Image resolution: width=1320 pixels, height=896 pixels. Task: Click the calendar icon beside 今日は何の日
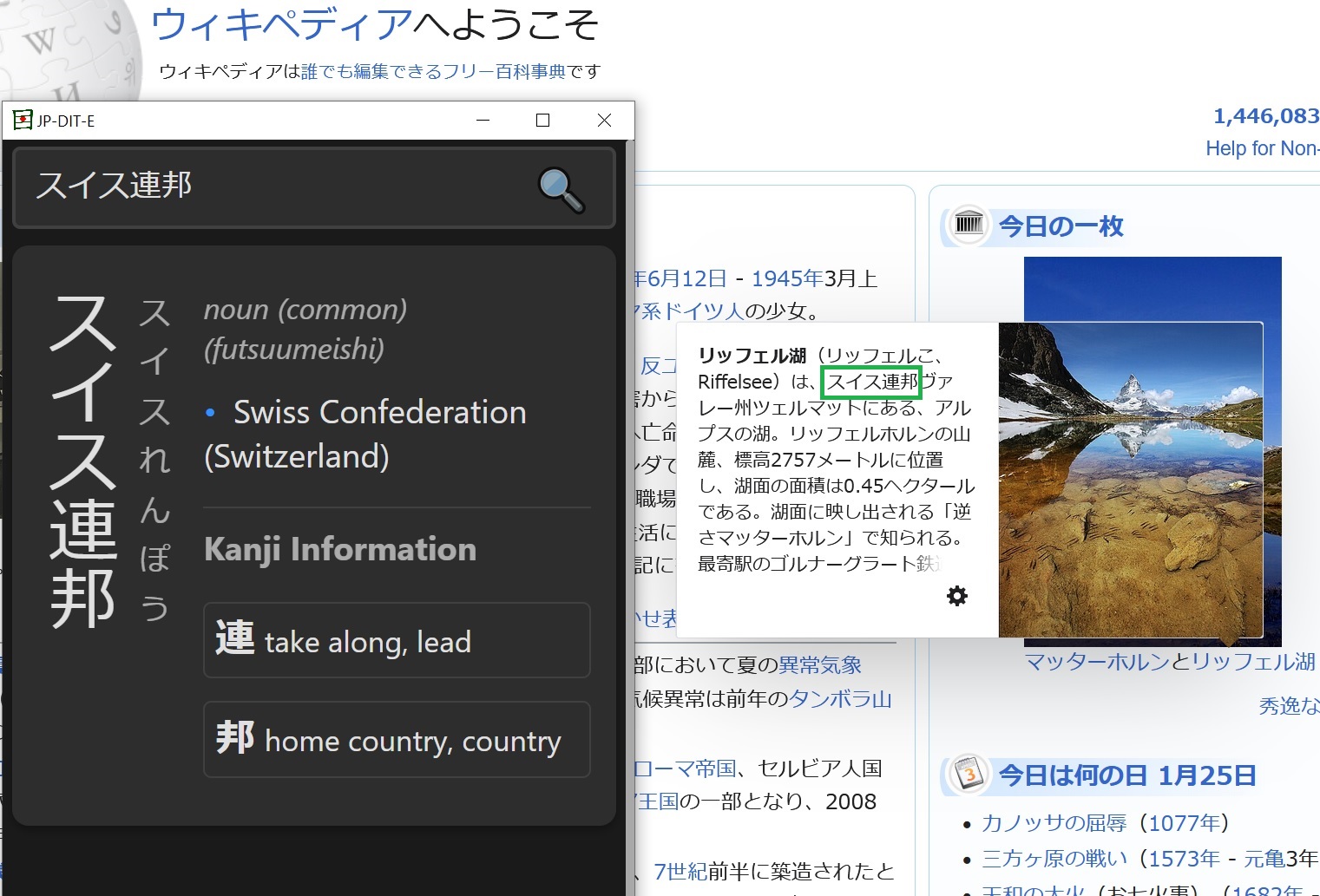[968, 775]
